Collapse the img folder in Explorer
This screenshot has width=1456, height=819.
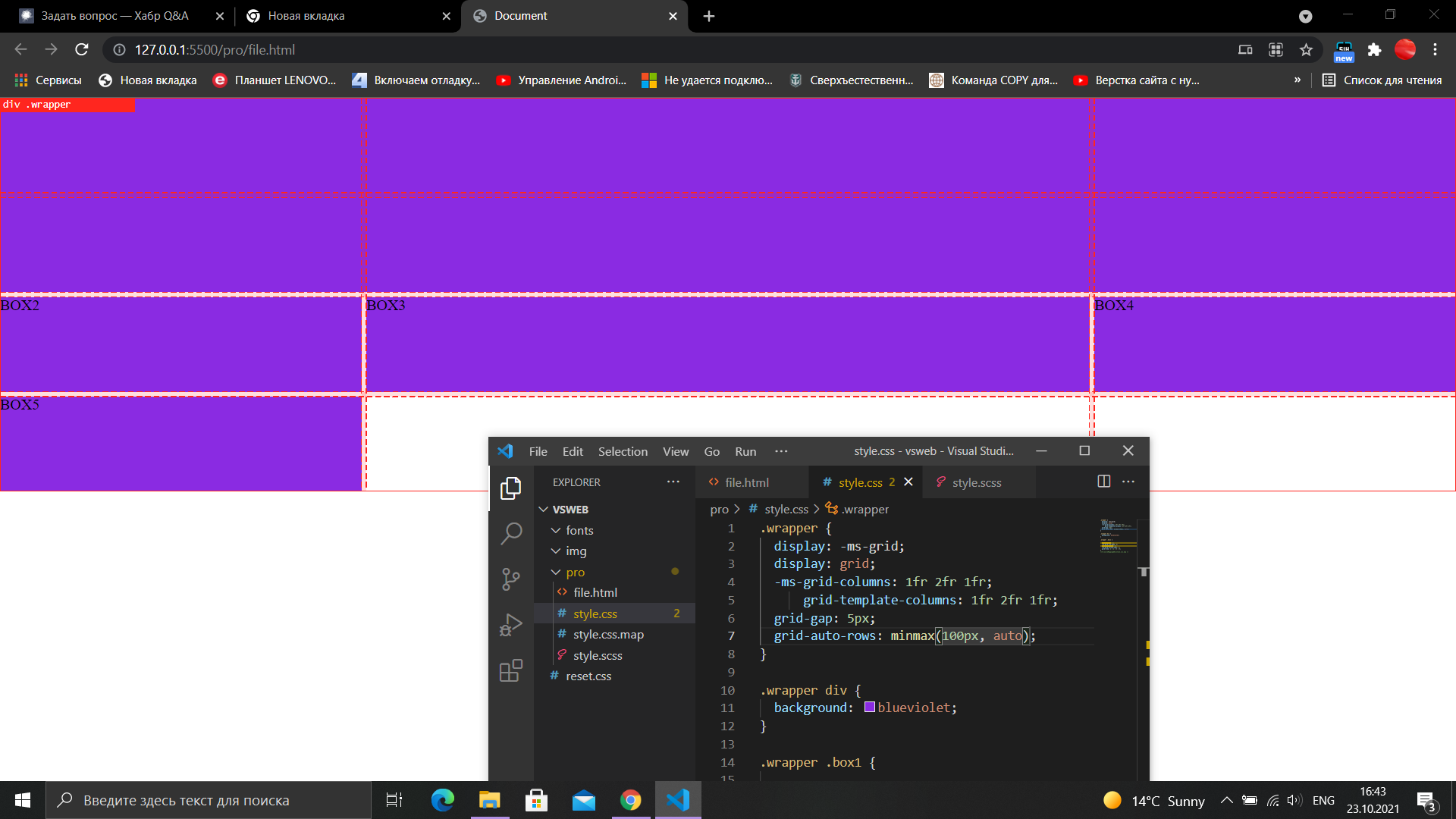tap(556, 551)
